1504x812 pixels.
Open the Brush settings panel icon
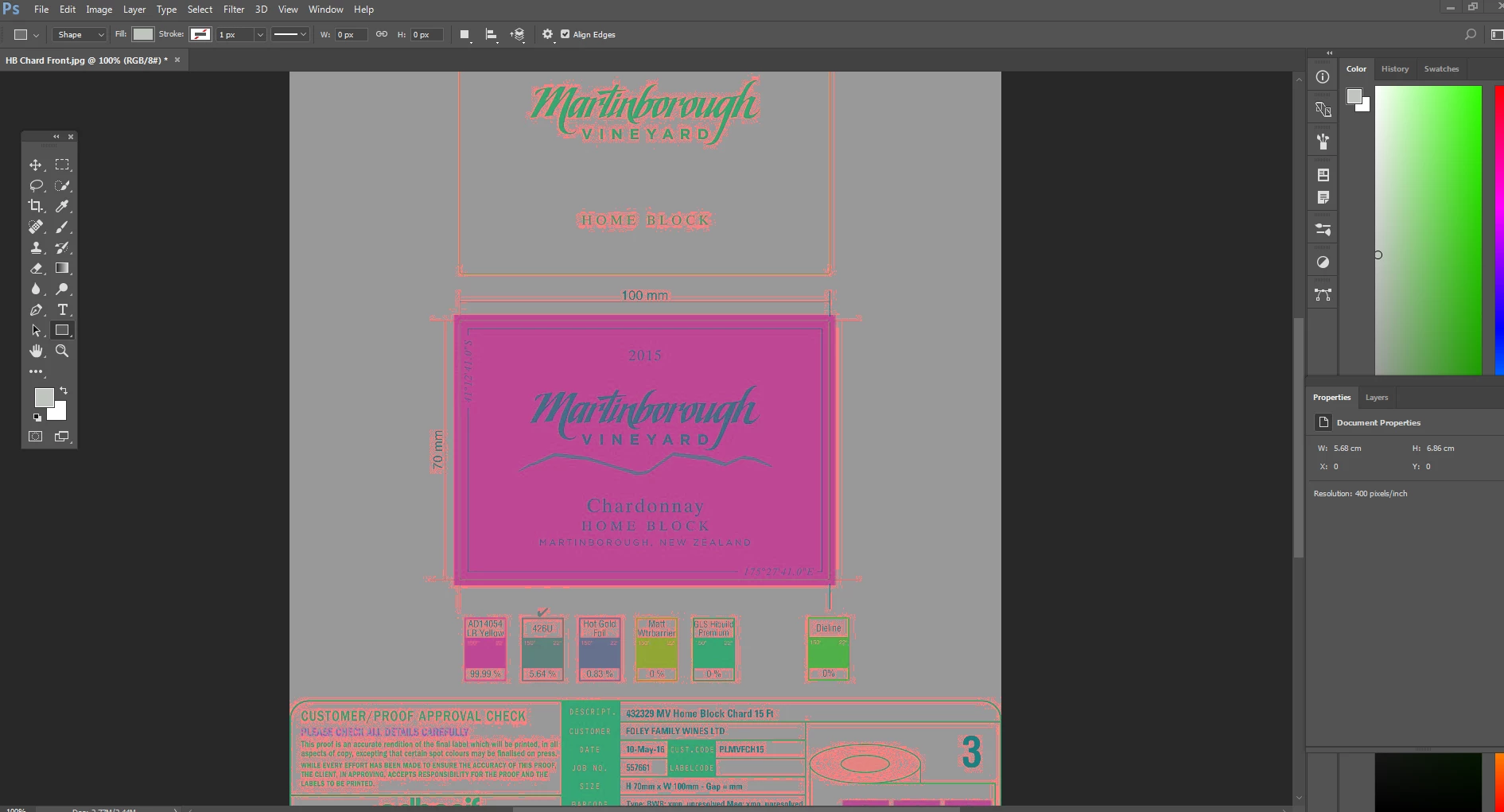coord(1323,230)
